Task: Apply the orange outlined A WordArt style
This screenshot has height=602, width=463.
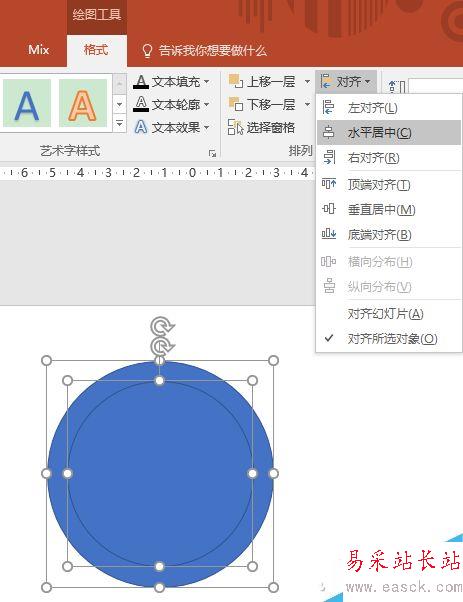Action: pyautogui.click(x=83, y=103)
